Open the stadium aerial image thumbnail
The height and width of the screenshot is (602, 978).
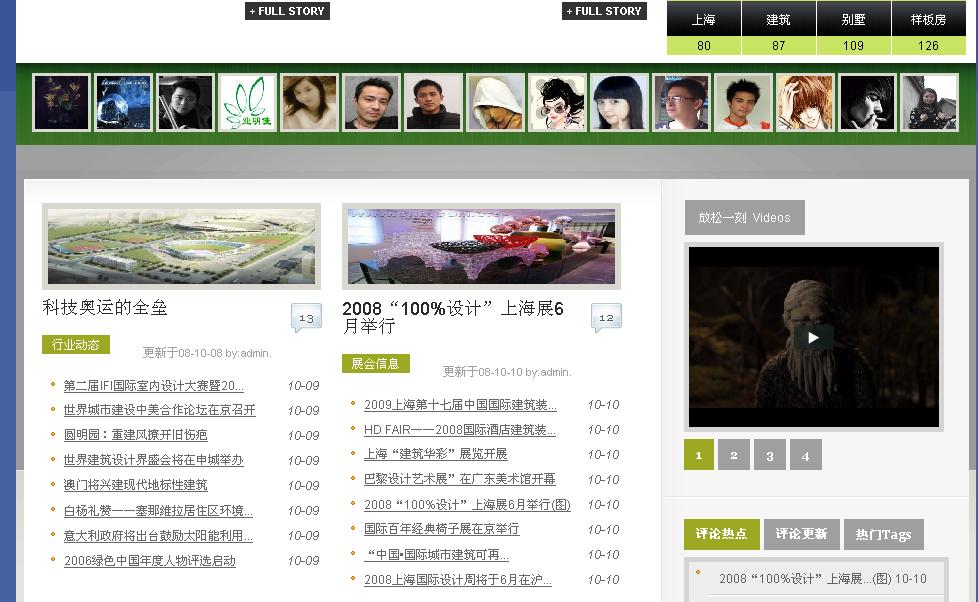182,246
